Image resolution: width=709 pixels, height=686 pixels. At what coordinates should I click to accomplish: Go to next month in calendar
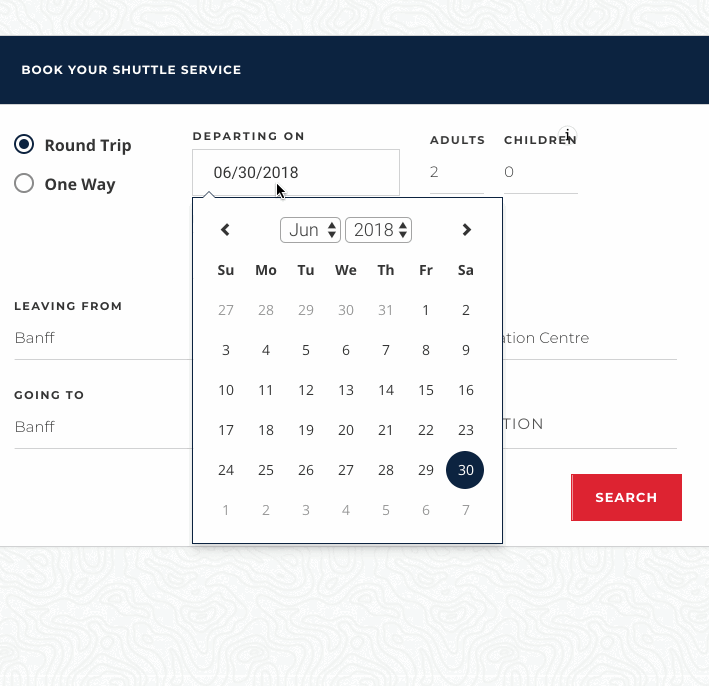[466, 230]
